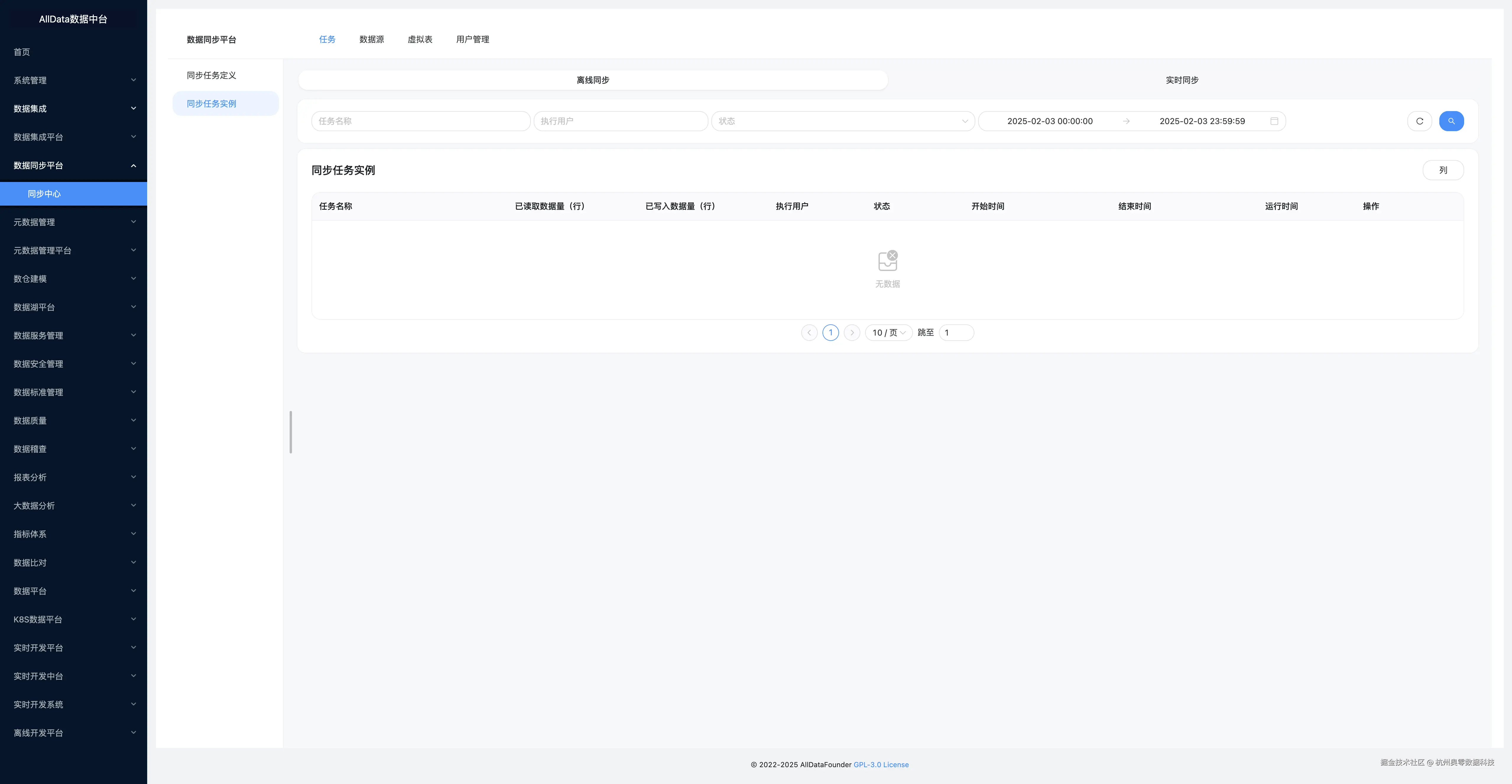This screenshot has width=1512, height=784.
Task: Click the blue search icon button
Action: 1451,121
